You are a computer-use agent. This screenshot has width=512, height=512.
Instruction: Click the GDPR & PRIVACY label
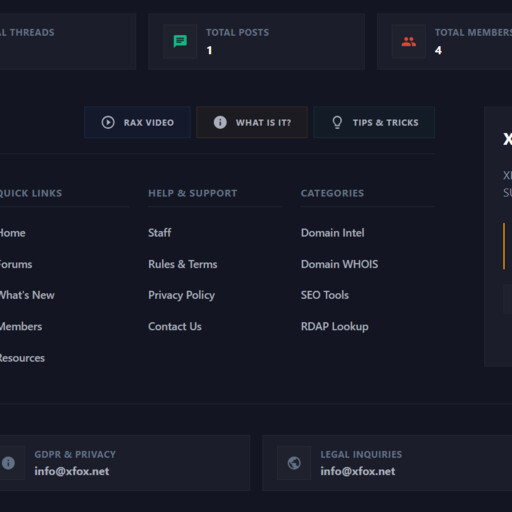[75, 454]
